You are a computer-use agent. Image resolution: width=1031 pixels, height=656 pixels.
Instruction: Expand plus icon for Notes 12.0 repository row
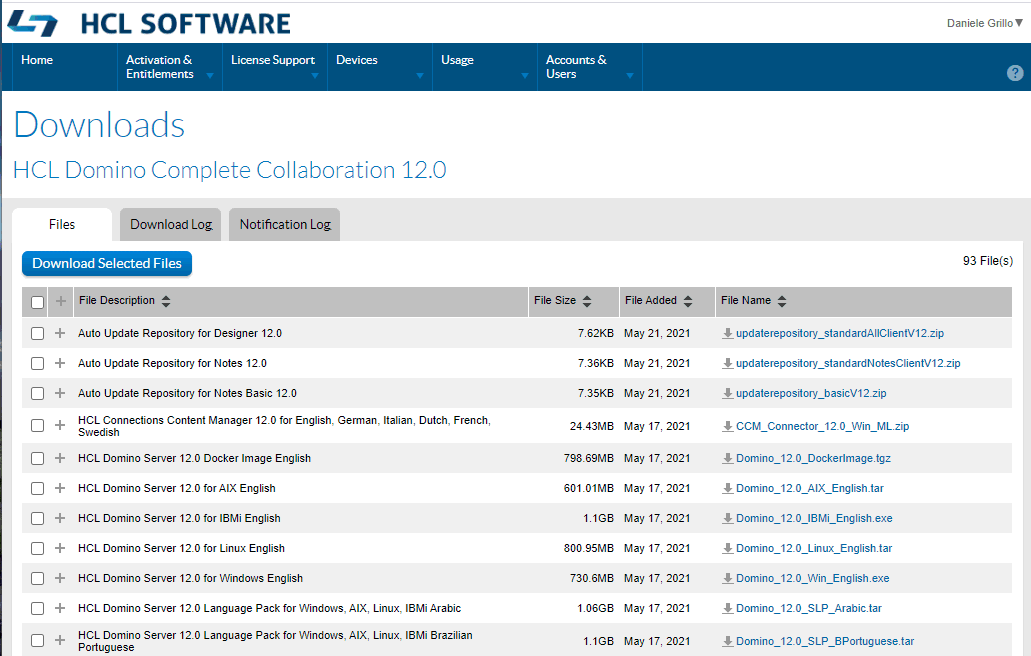click(x=60, y=363)
